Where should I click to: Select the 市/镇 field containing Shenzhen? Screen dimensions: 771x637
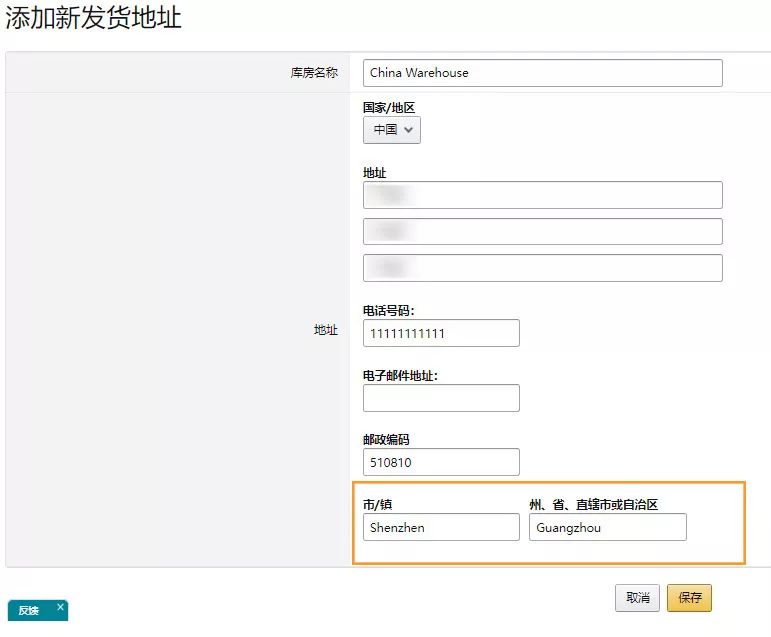pos(441,527)
